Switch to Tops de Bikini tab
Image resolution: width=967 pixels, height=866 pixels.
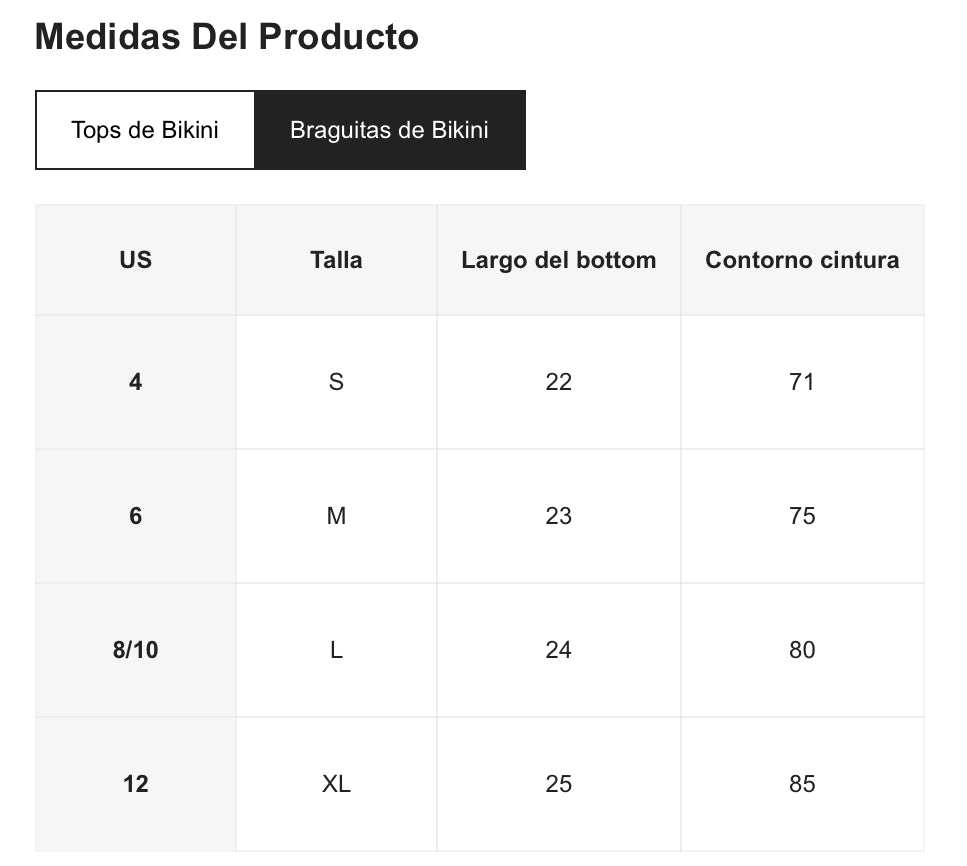point(145,130)
